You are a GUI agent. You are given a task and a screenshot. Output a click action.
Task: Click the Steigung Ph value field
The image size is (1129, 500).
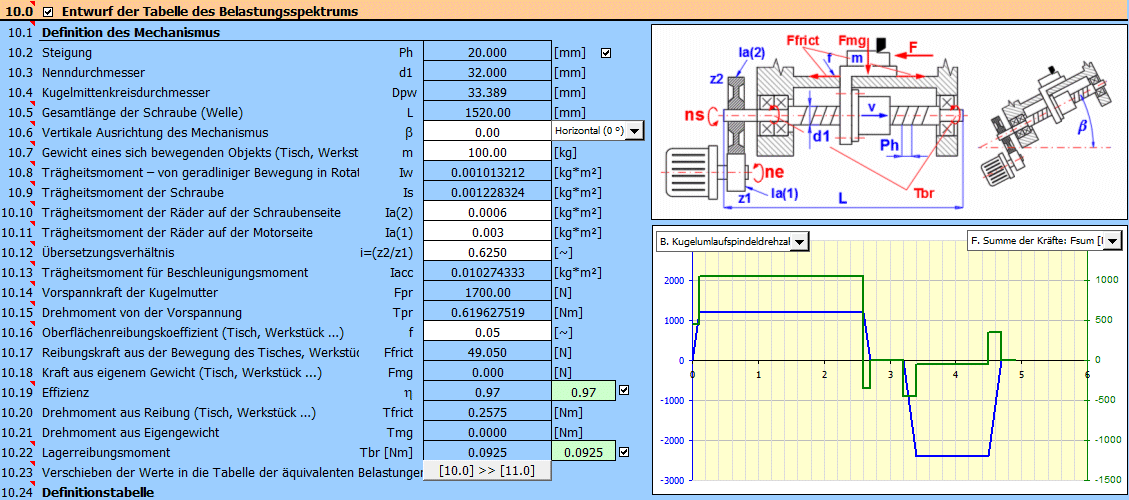point(487,52)
